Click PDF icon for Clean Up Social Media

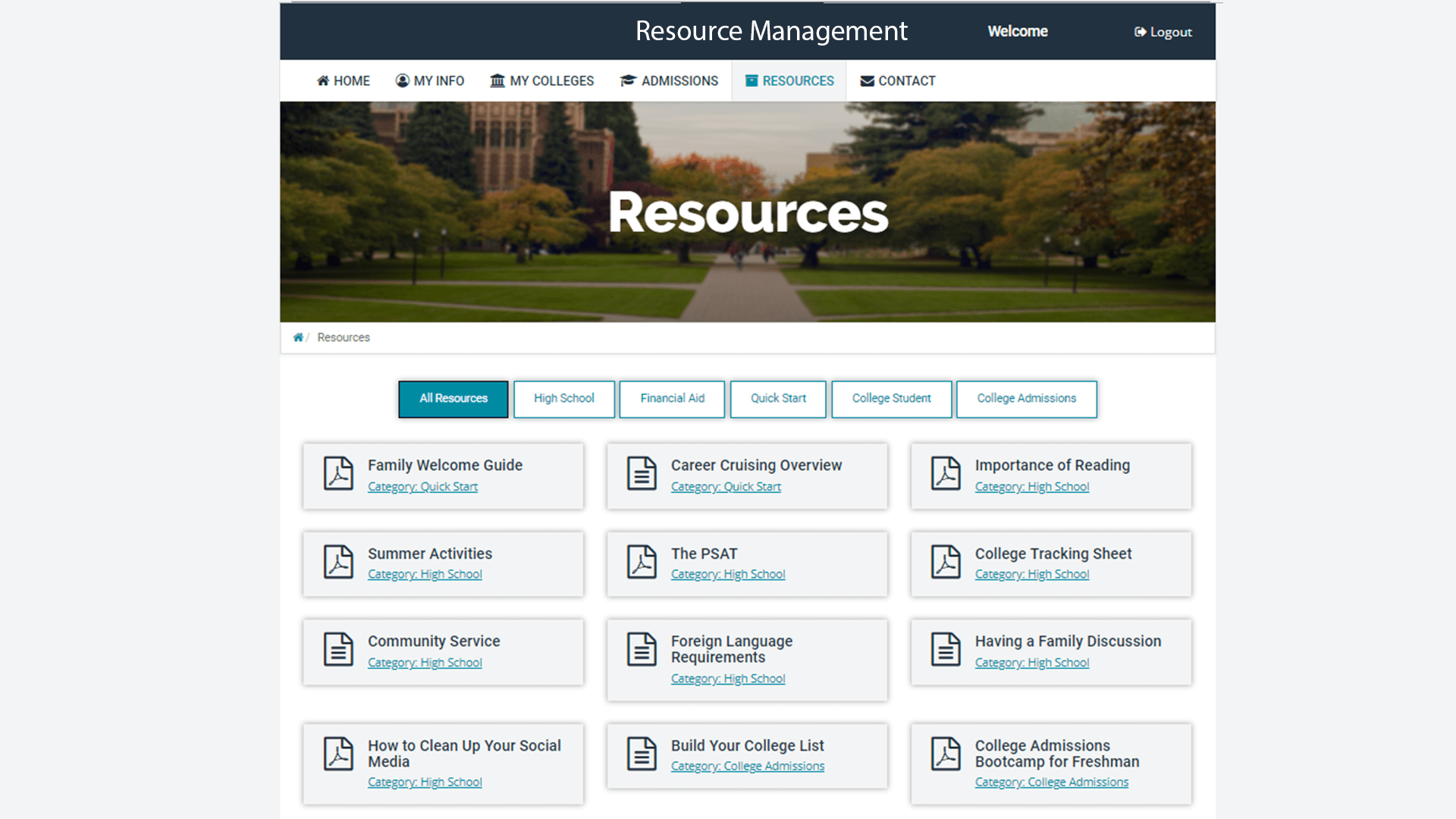click(x=338, y=754)
